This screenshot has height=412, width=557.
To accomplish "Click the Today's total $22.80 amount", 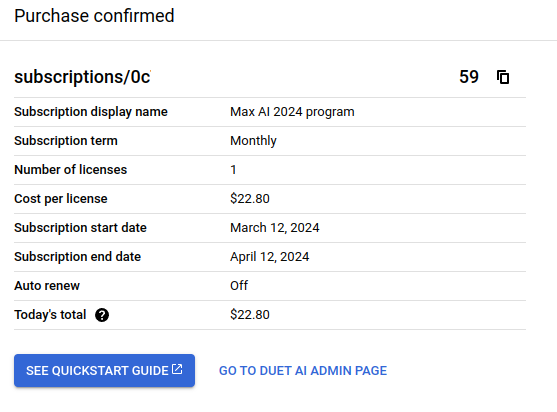I will tap(250, 315).
